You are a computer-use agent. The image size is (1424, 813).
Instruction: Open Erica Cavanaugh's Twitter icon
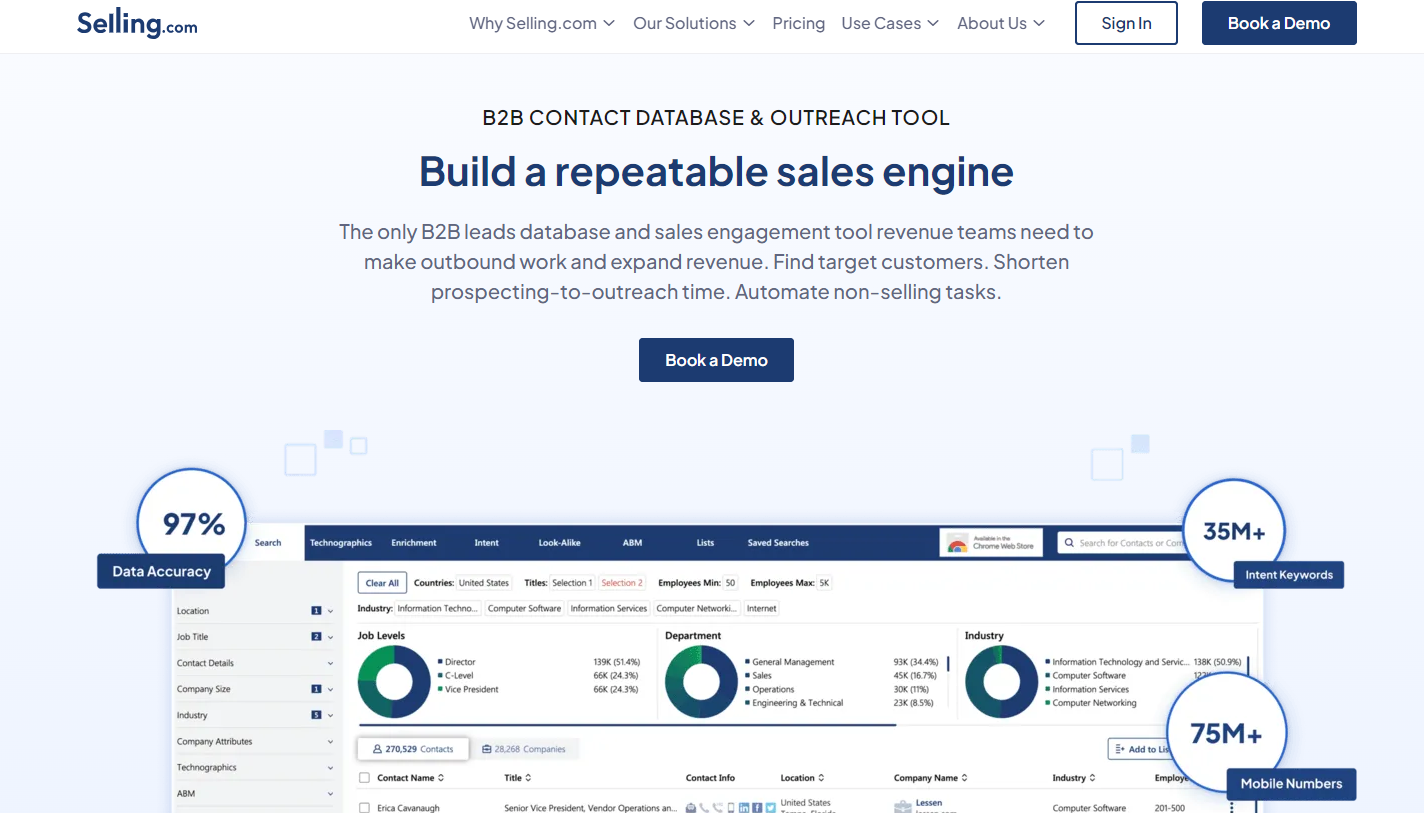pos(770,808)
